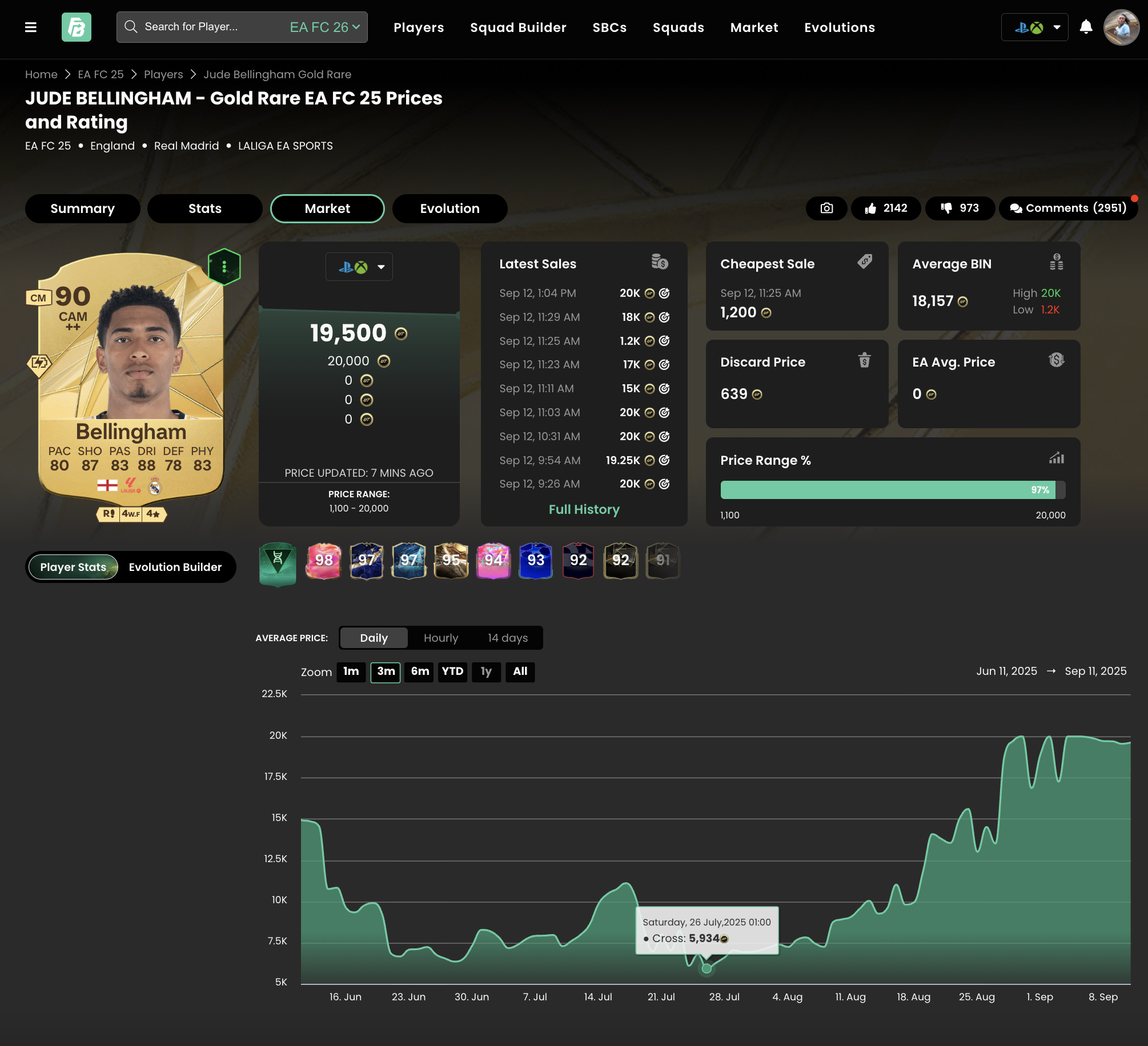Select Daily average price
Screen dimensions: 1148x1046
[374, 638]
